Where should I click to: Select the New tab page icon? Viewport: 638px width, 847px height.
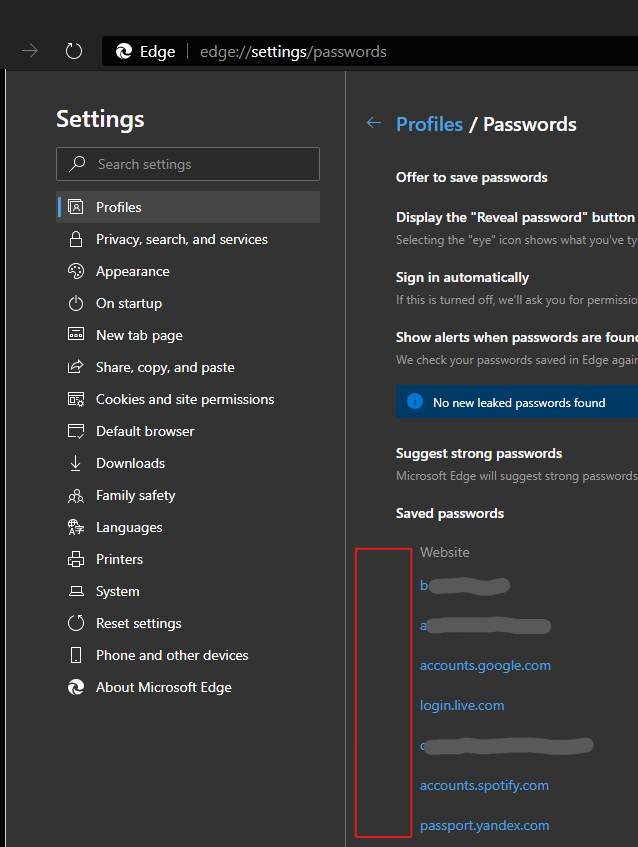click(75, 335)
